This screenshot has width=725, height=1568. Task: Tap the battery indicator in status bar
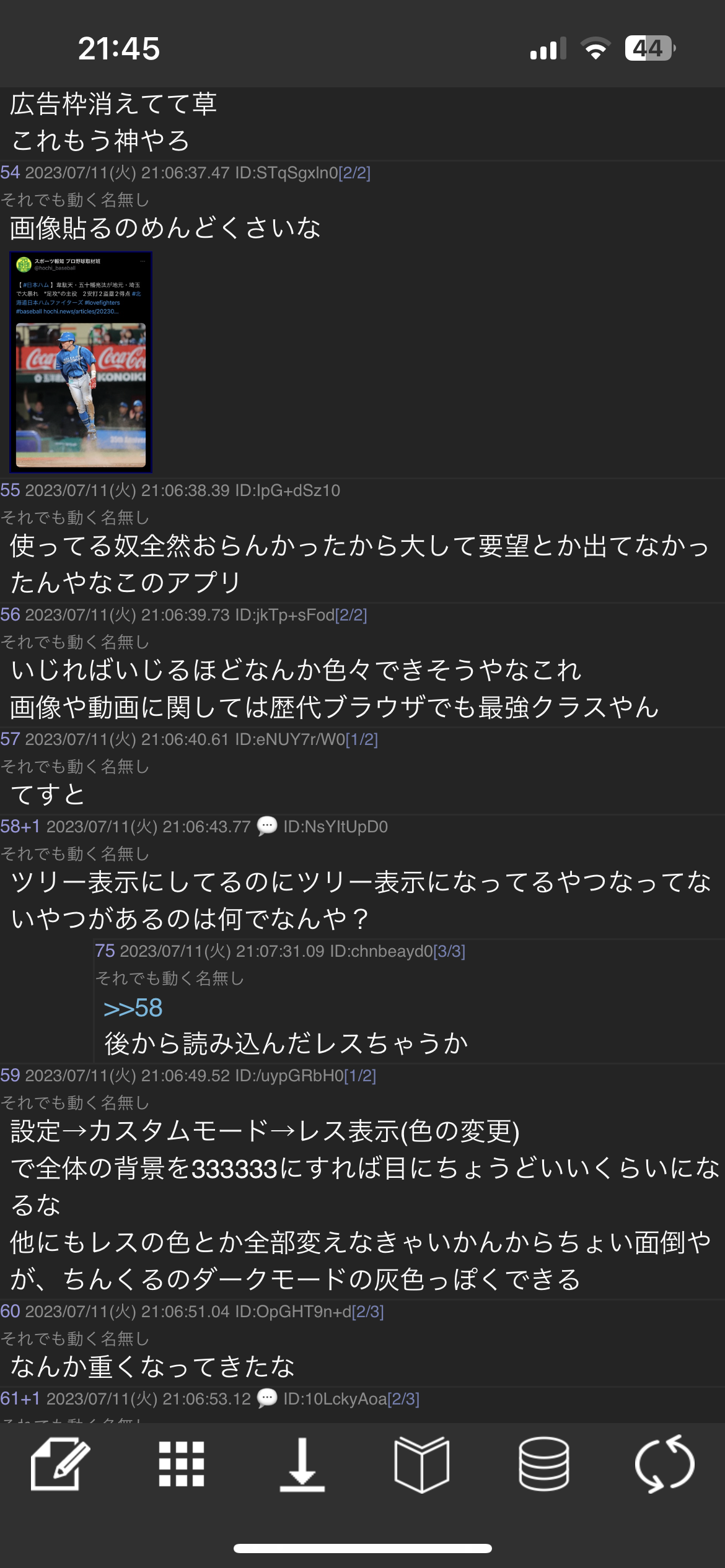650,48
